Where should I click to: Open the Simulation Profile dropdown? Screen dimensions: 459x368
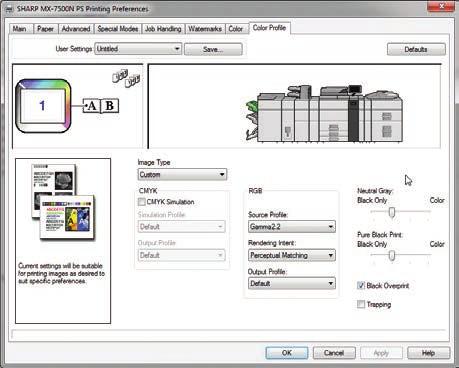pyautogui.click(x=182, y=227)
